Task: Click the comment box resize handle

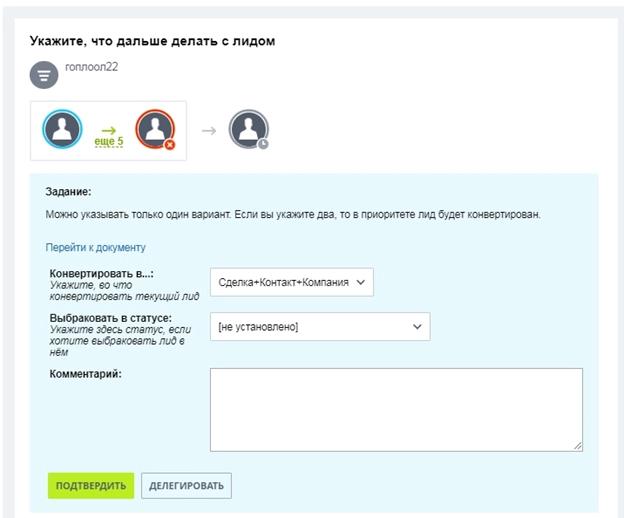Action: tap(578, 446)
